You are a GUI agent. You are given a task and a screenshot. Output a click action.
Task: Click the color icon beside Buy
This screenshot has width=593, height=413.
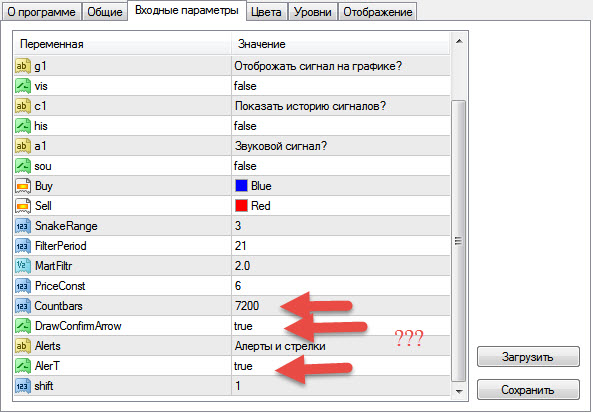coord(23,186)
